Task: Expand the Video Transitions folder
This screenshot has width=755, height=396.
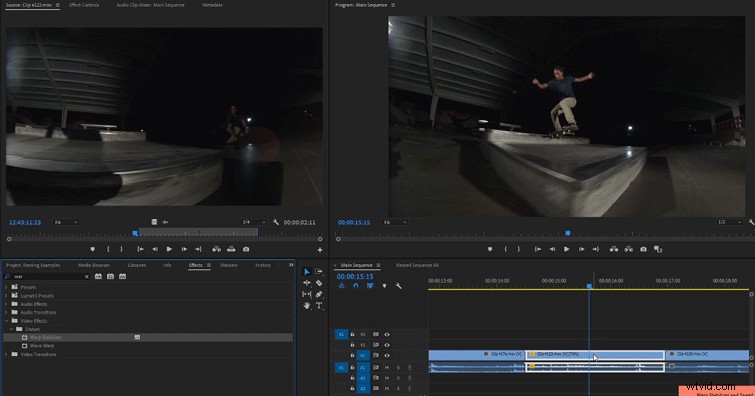Action: pyautogui.click(x=6, y=354)
